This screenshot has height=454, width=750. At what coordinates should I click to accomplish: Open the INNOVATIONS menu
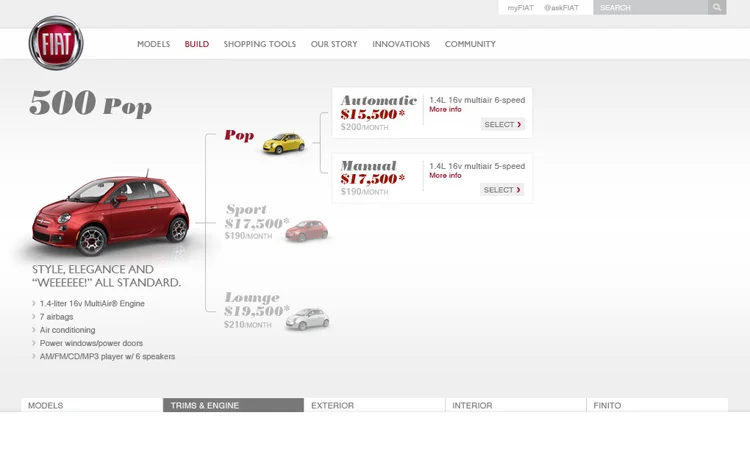click(401, 44)
